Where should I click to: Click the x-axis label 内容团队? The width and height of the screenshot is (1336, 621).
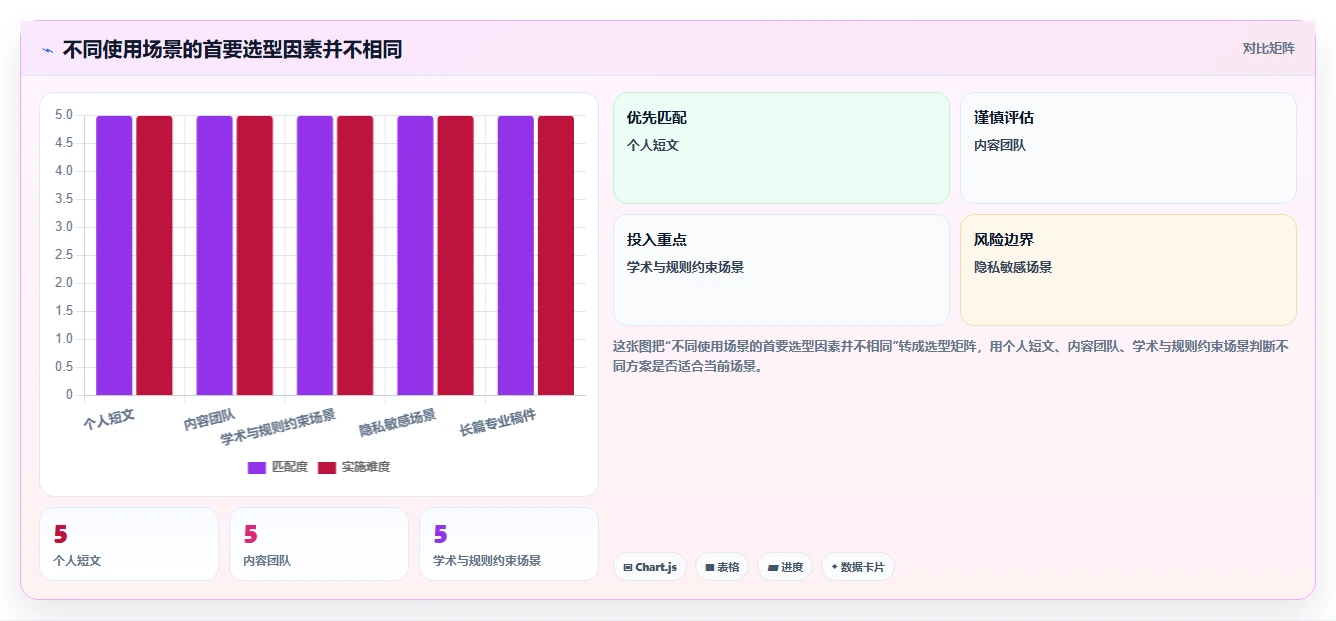tap(209, 419)
